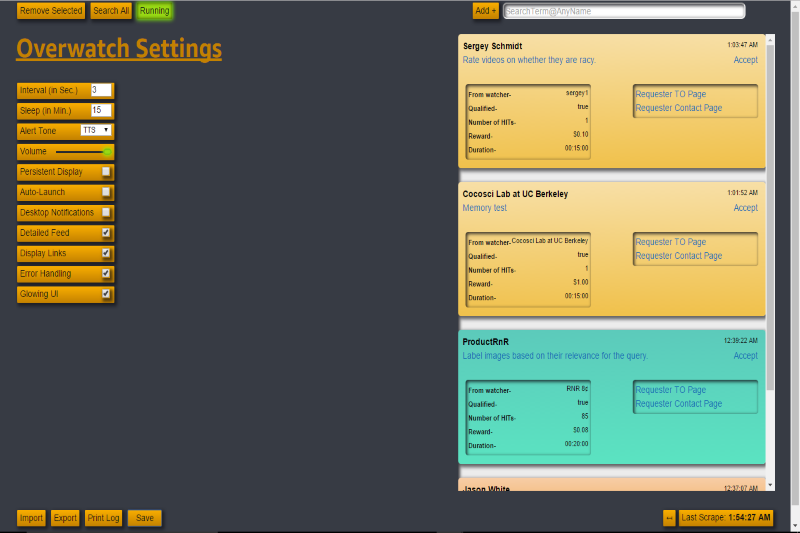Uncheck the Detailed Feed checkbox
The width and height of the screenshot is (800, 533).
(x=106, y=233)
